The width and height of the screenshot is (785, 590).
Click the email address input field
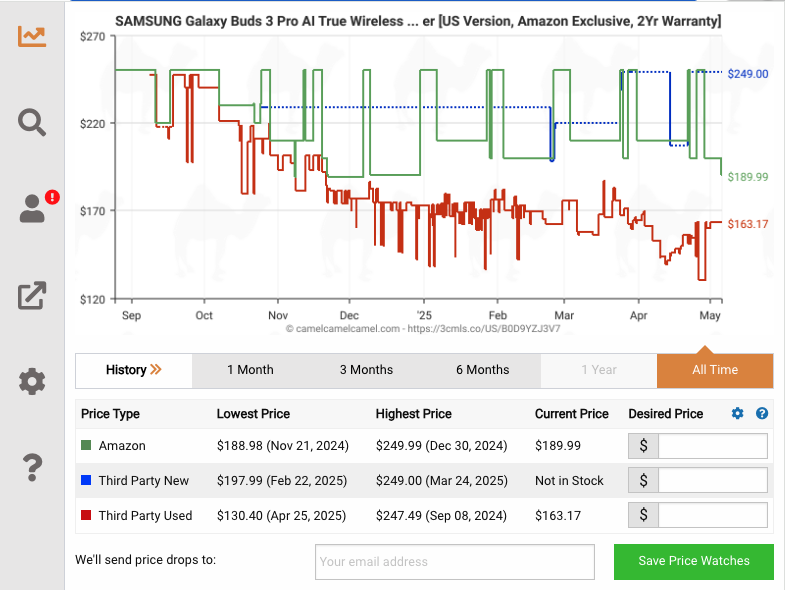click(454, 562)
